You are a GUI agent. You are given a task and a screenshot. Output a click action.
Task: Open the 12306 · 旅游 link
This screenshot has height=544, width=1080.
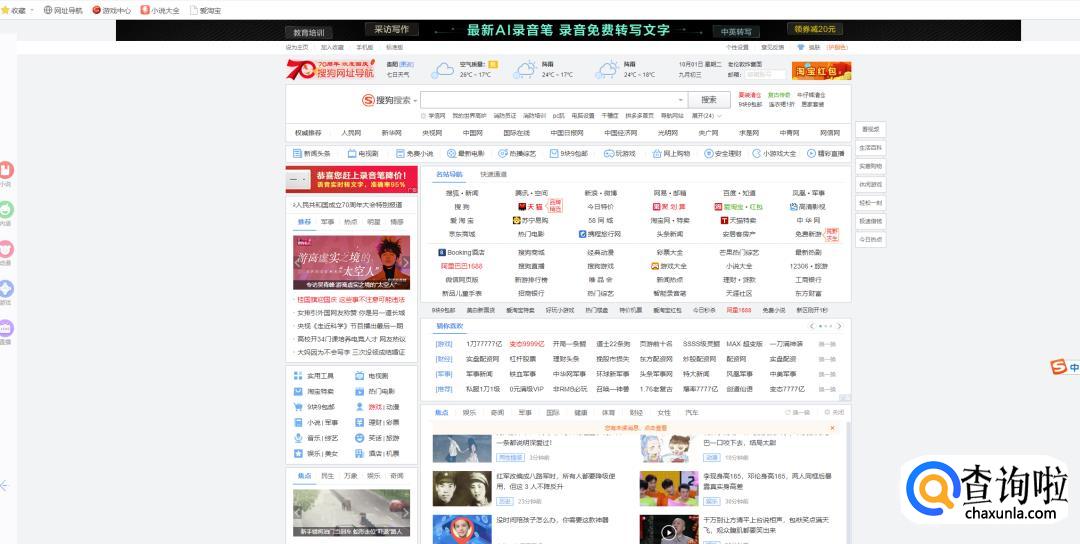808,266
